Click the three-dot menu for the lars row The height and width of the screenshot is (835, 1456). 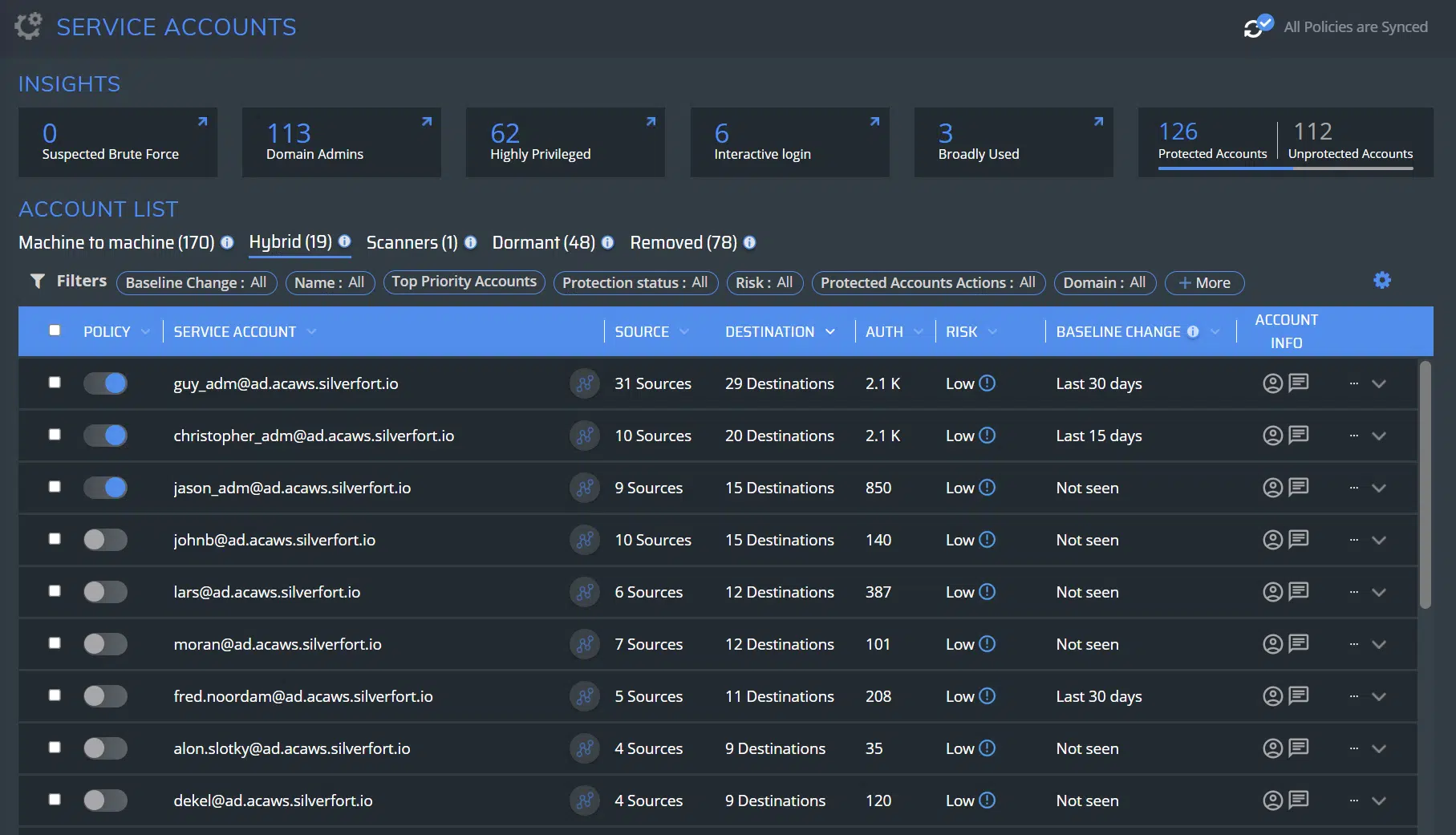click(1353, 592)
